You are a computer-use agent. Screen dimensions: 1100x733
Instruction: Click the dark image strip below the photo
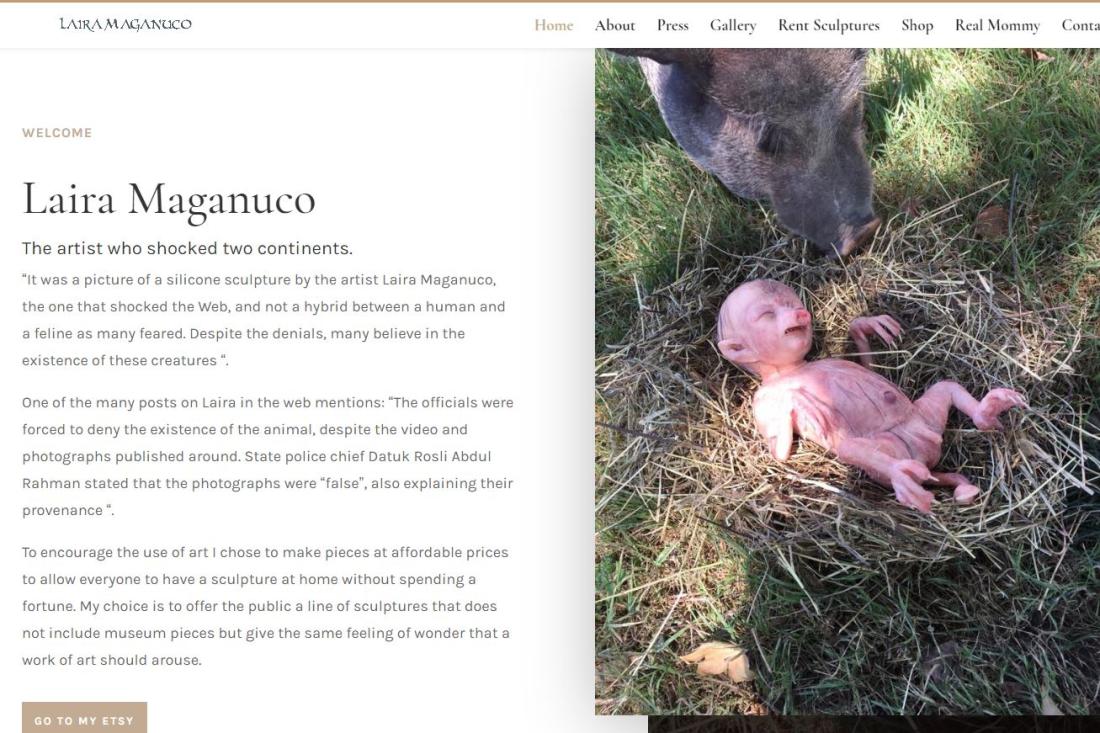873,724
